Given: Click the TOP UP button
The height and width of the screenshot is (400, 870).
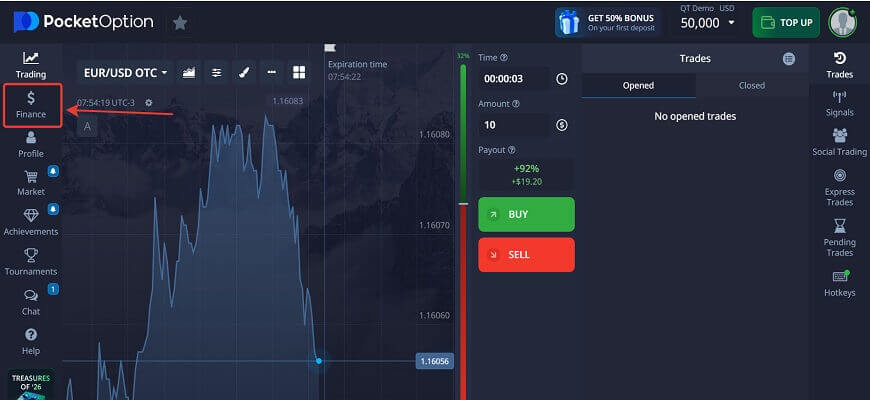Looking at the screenshot, I should click(786, 23).
